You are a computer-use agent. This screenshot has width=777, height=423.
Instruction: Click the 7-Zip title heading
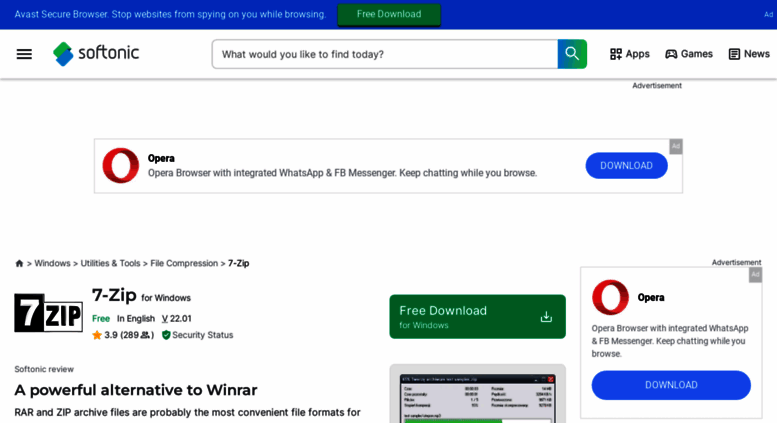(x=114, y=295)
